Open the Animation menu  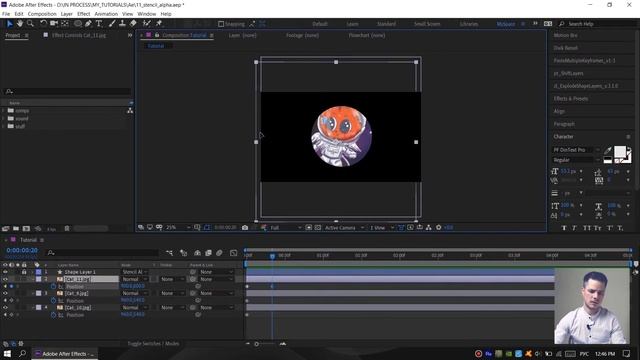point(106,14)
